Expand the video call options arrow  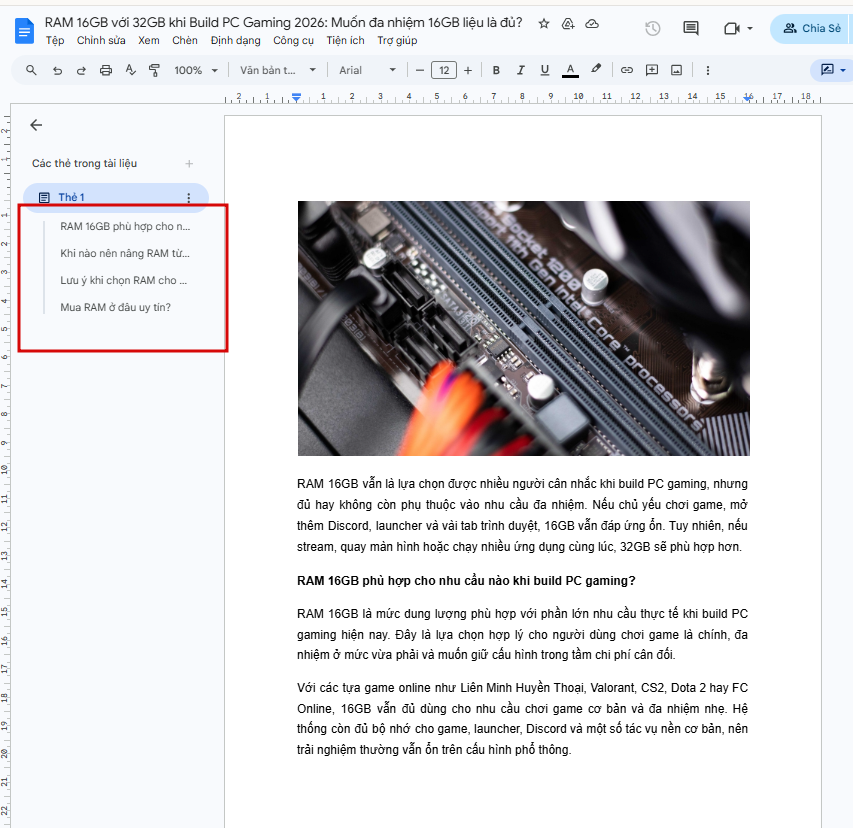coord(750,28)
